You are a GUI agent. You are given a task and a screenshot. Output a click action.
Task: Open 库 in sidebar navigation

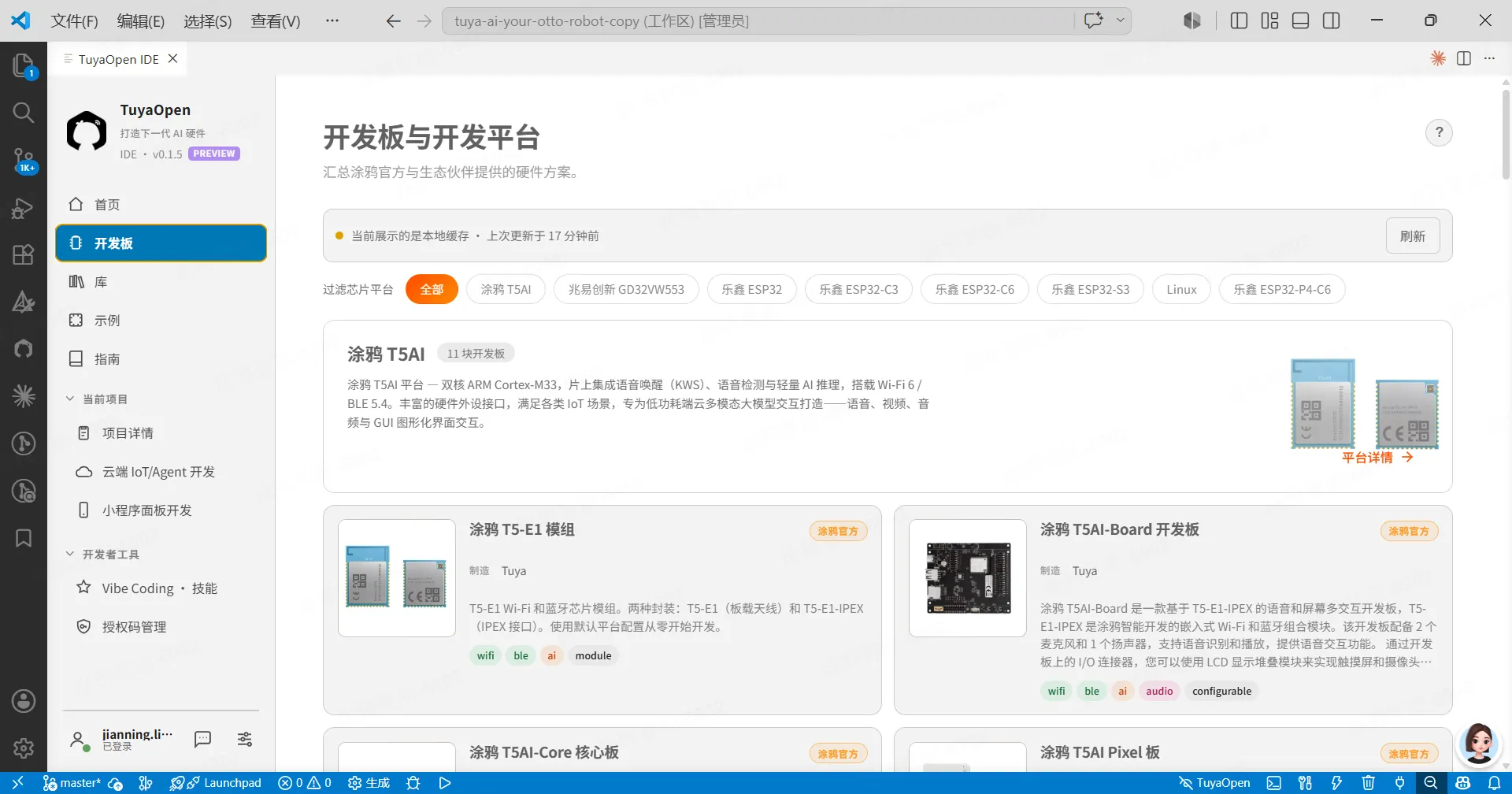[x=161, y=282]
